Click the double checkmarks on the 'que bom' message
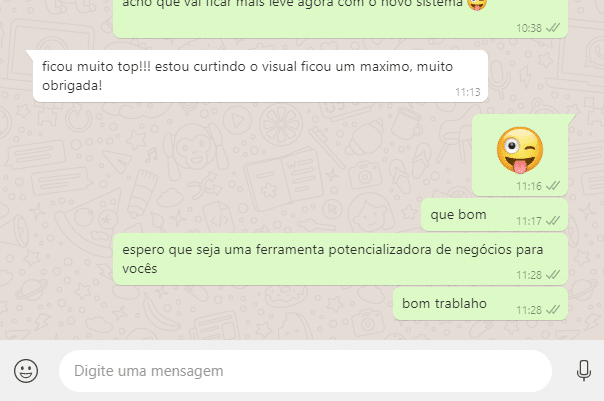Image resolution: width=604 pixels, height=401 pixels. 553,221
